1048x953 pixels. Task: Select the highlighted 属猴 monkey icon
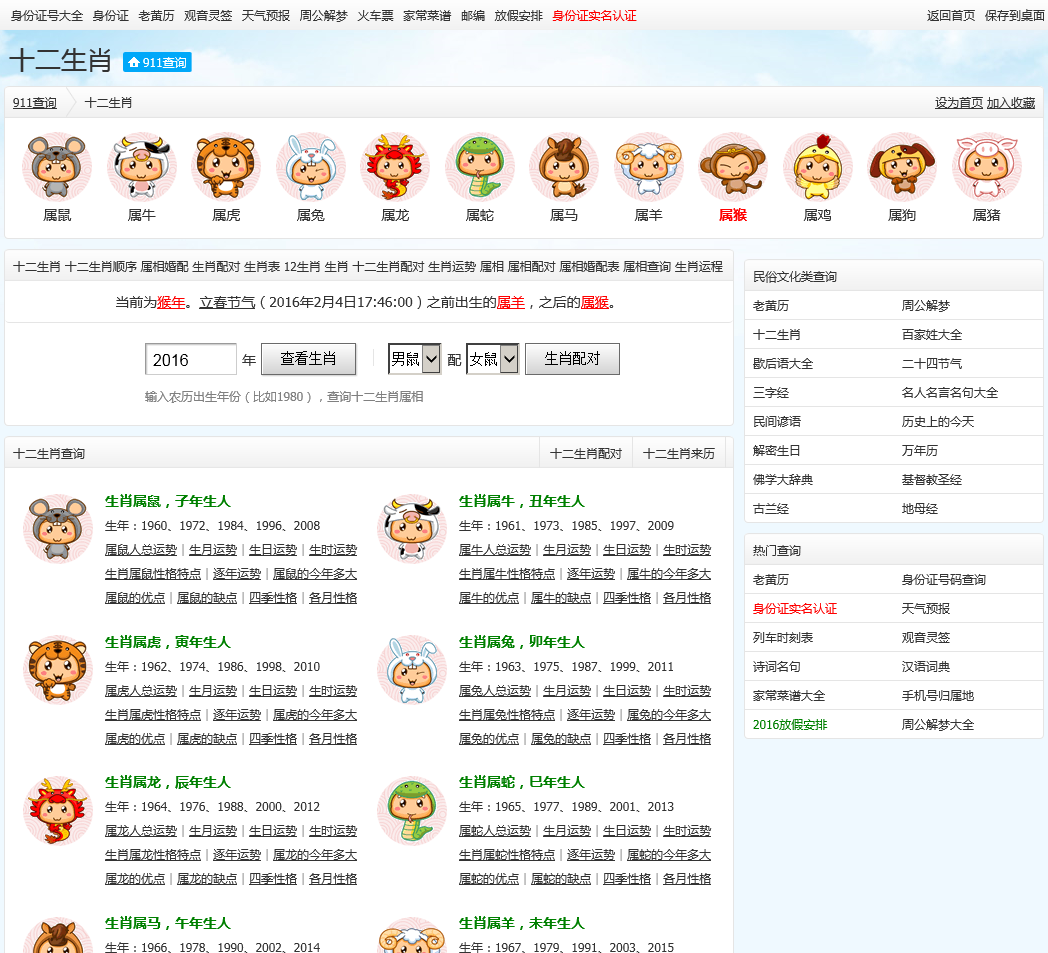(x=733, y=166)
